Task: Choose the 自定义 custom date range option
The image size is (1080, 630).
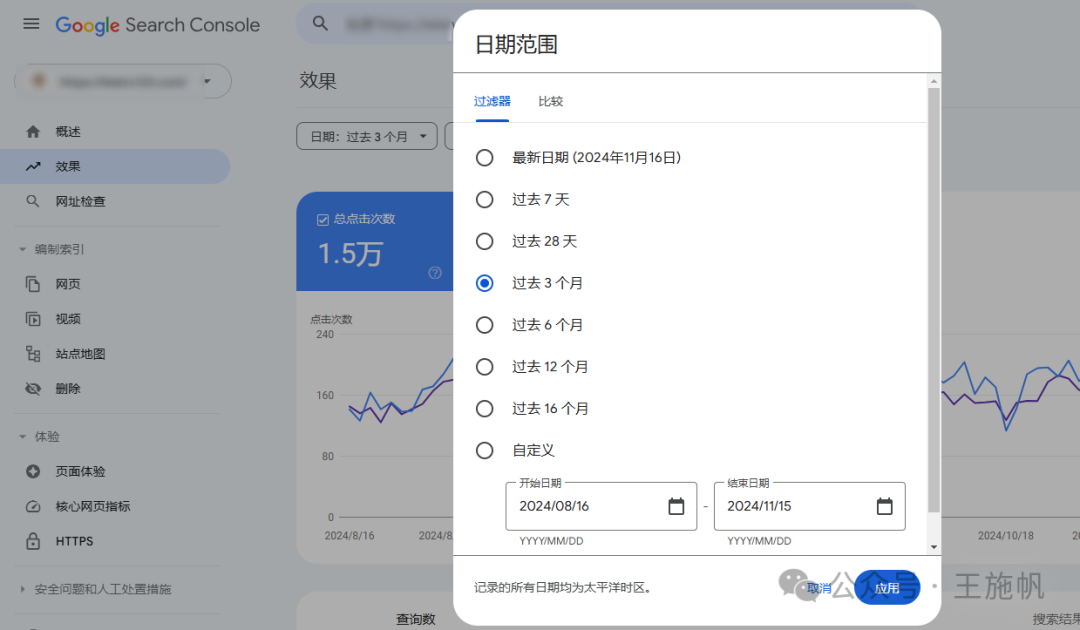Action: [x=485, y=450]
